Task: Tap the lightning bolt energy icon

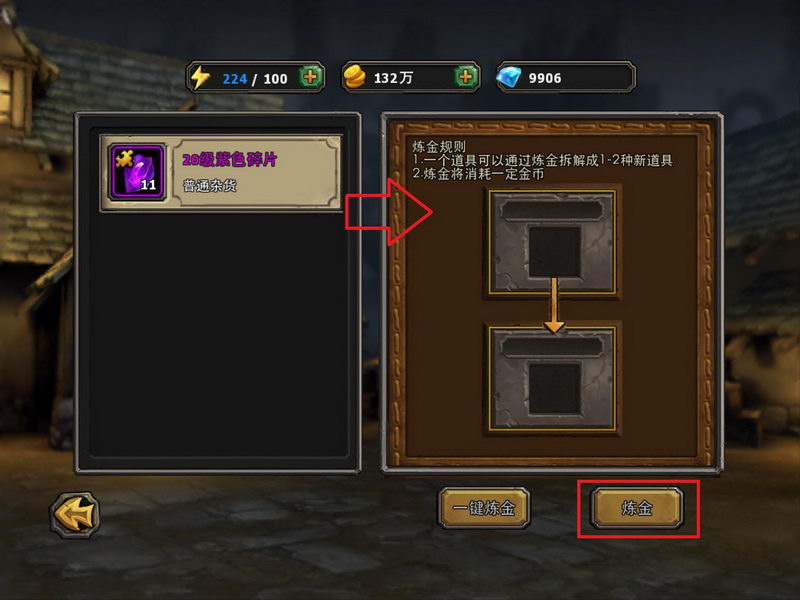Action: [x=200, y=78]
